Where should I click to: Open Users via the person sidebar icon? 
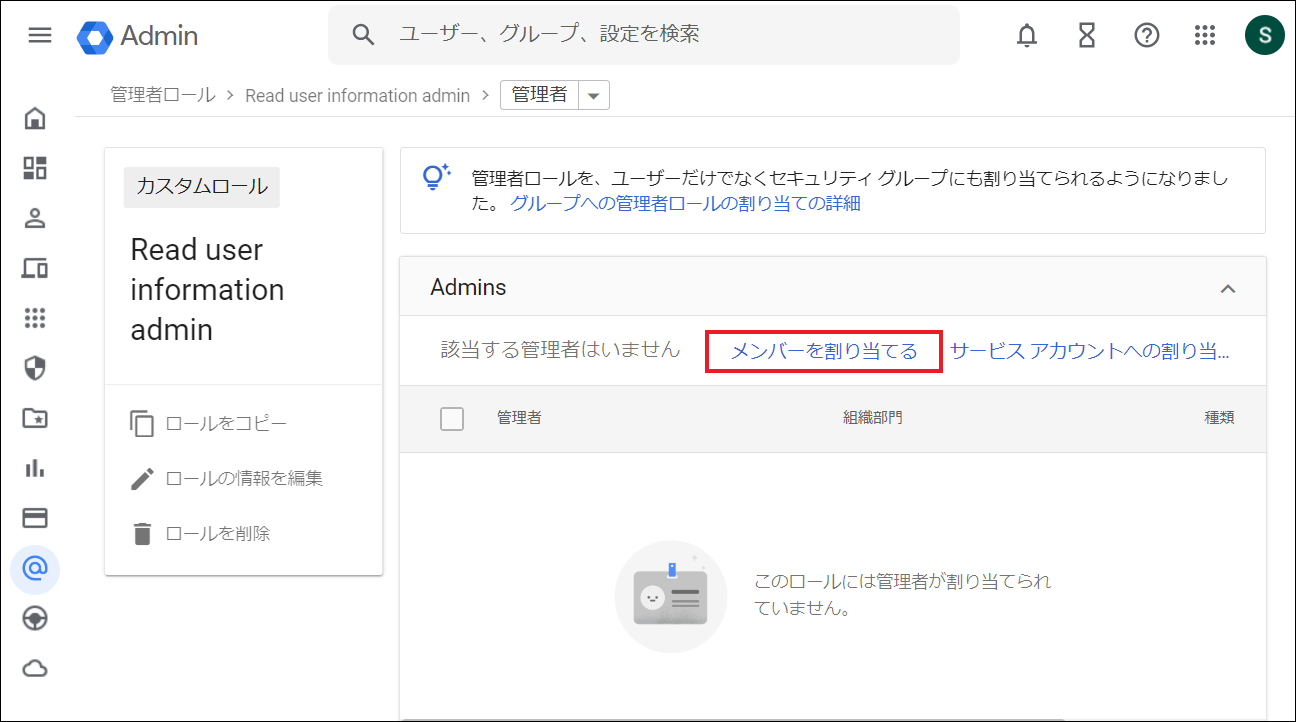(35, 218)
